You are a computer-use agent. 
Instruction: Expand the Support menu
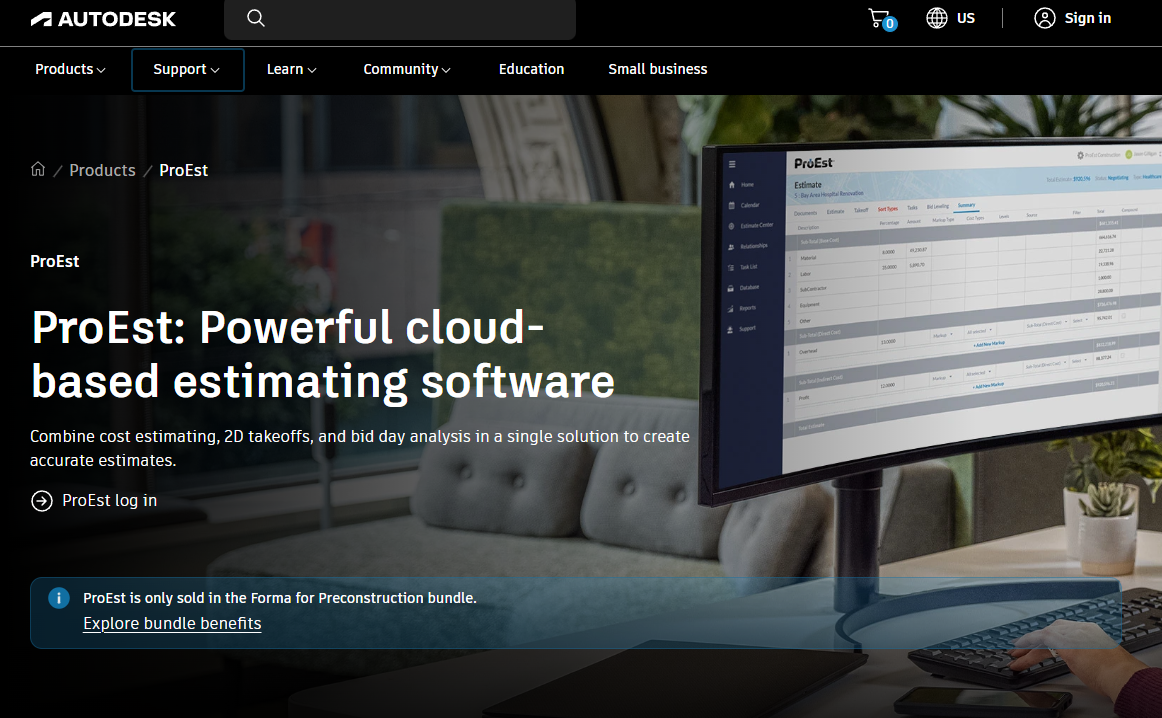[187, 70]
